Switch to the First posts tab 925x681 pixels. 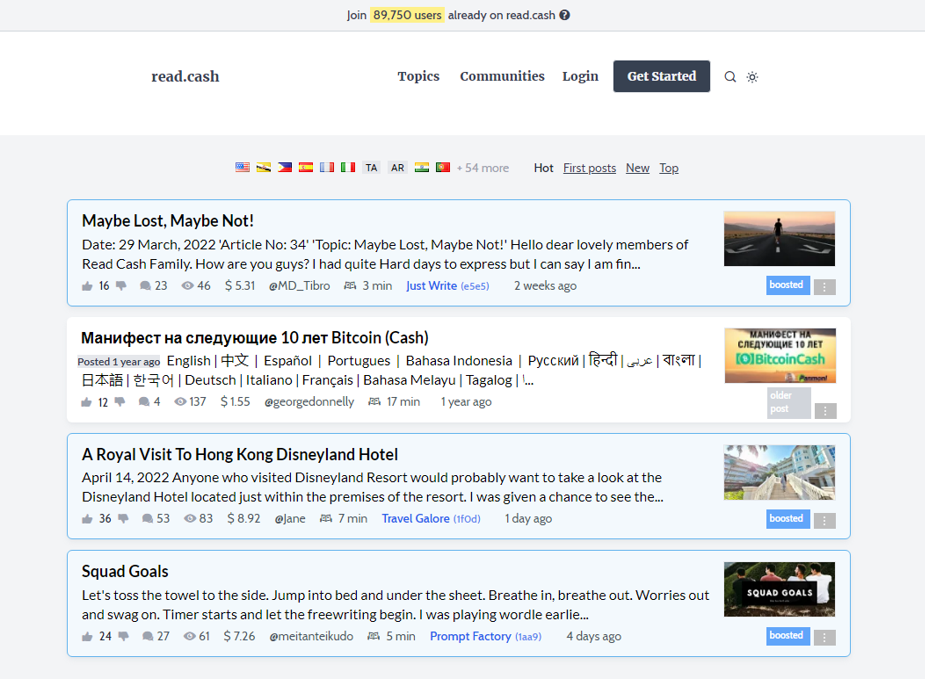[x=589, y=168]
